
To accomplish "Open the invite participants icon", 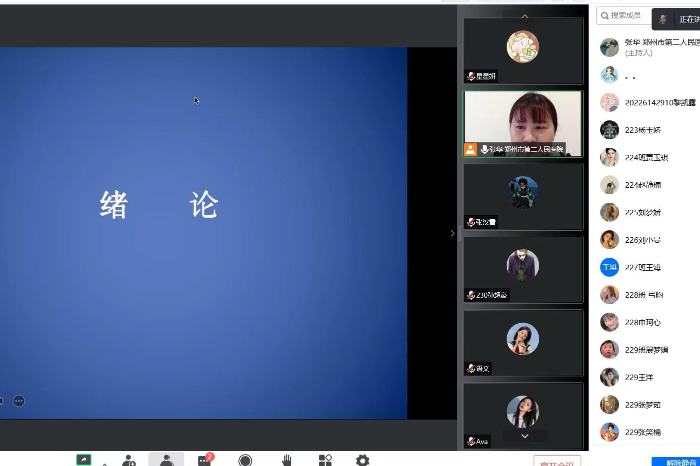I will coord(129,460).
